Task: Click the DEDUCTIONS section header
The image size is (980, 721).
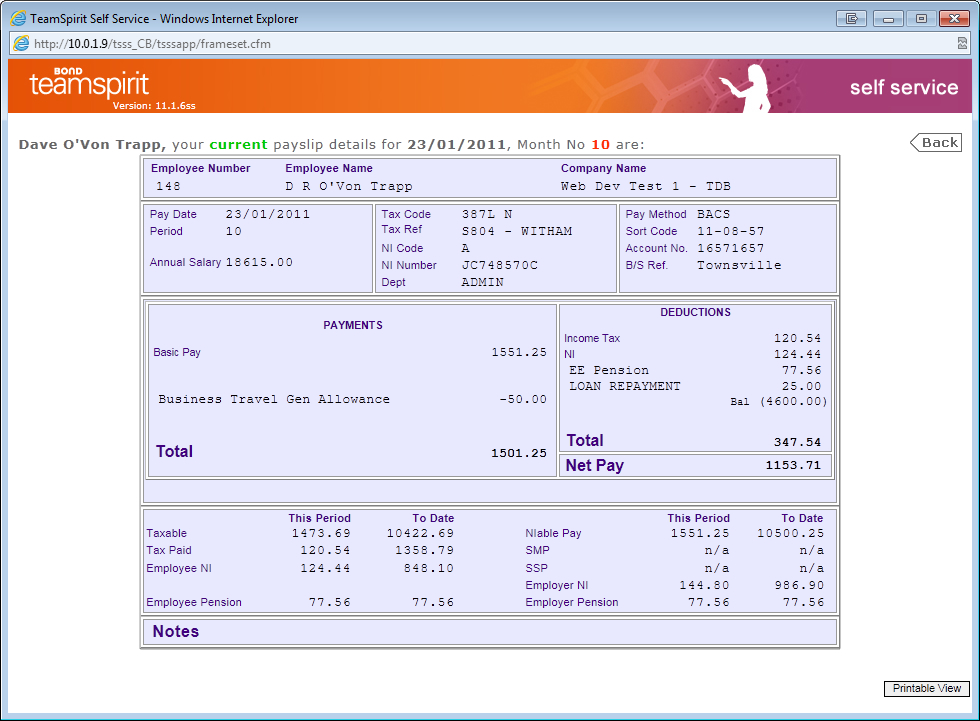Action: pos(695,312)
